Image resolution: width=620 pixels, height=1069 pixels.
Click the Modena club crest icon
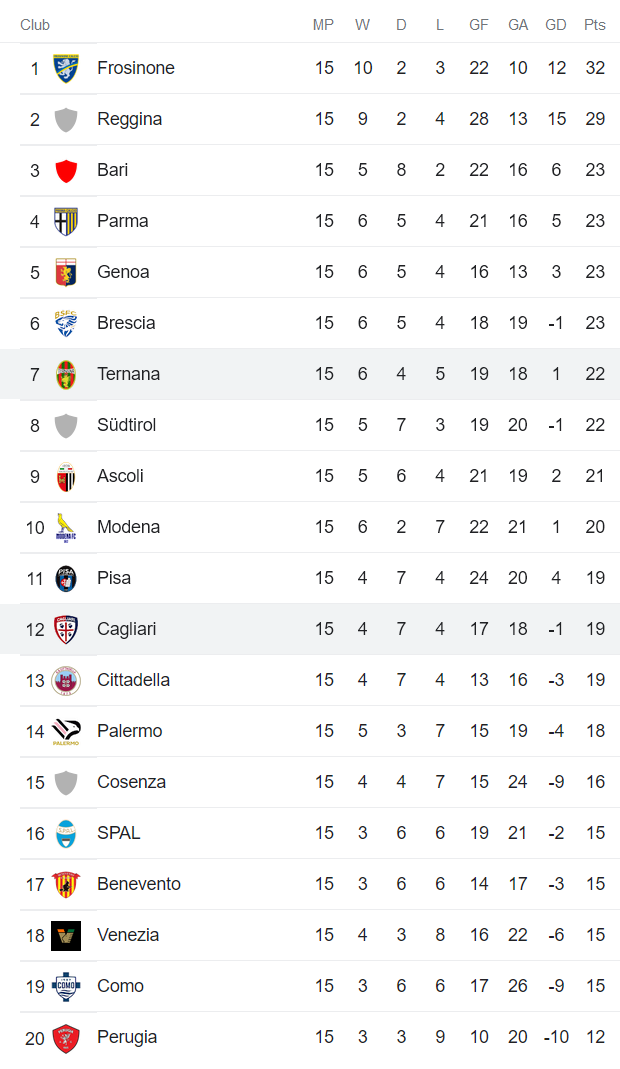pyautogui.click(x=66, y=527)
